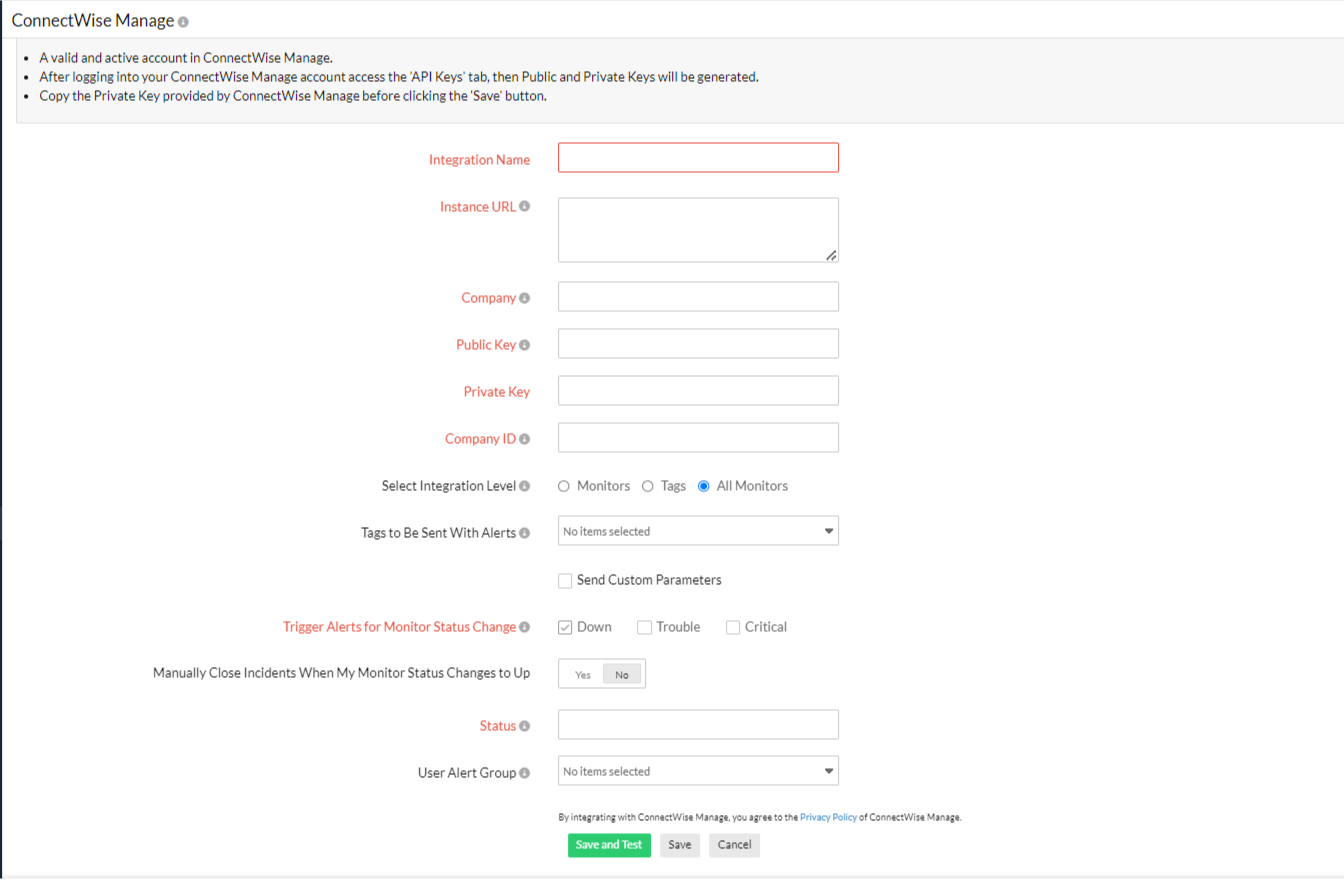Open the Privacy Policy link
This screenshot has width=1344, height=880.
click(828, 817)
